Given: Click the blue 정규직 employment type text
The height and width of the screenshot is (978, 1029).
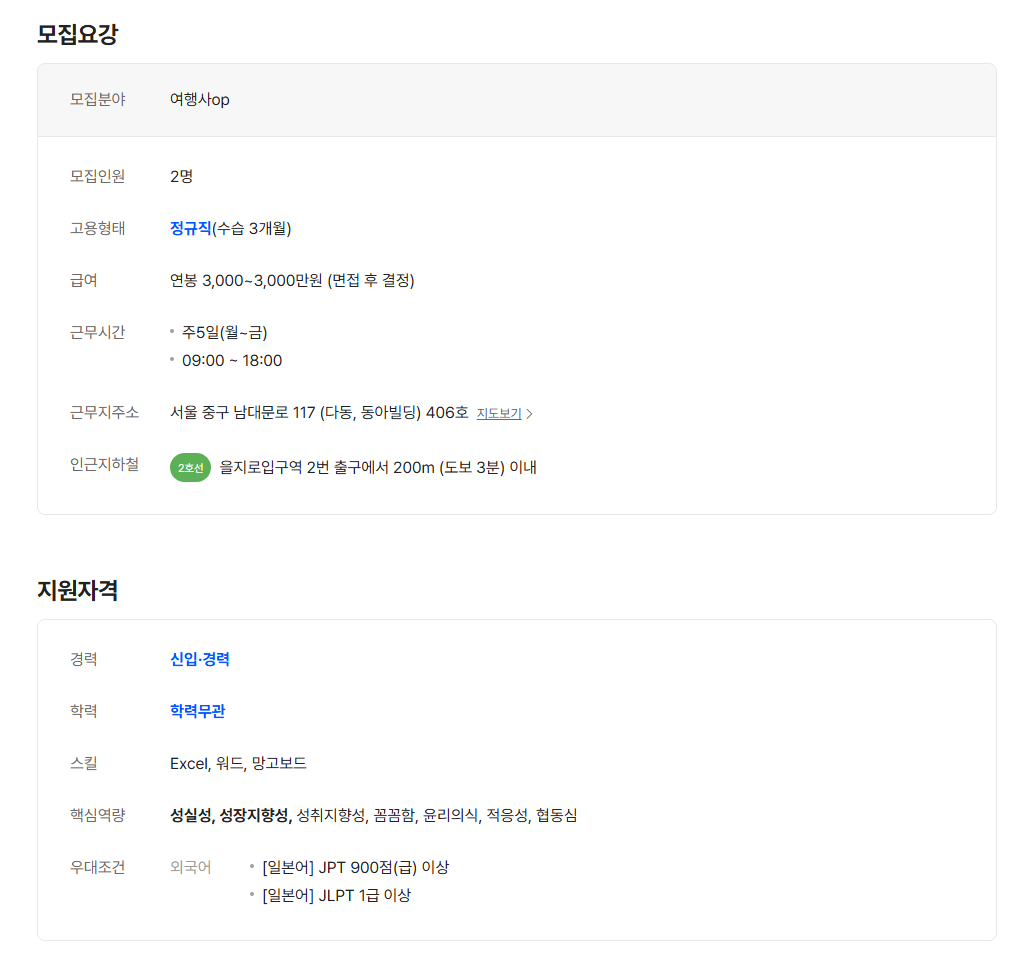Looking at the screenshot, I should (x=191, y=228).
